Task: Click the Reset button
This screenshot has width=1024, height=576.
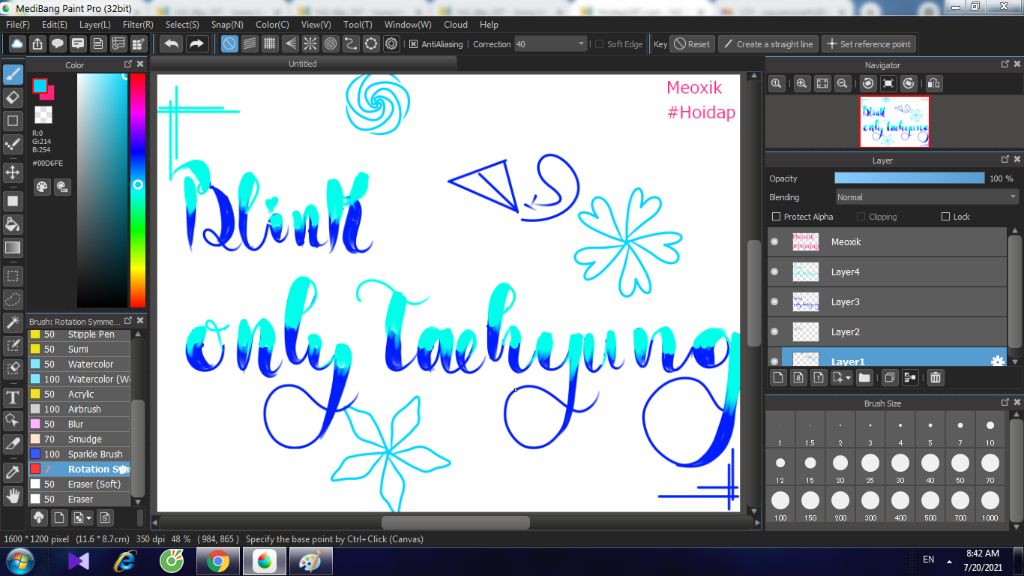Action: 692,44
